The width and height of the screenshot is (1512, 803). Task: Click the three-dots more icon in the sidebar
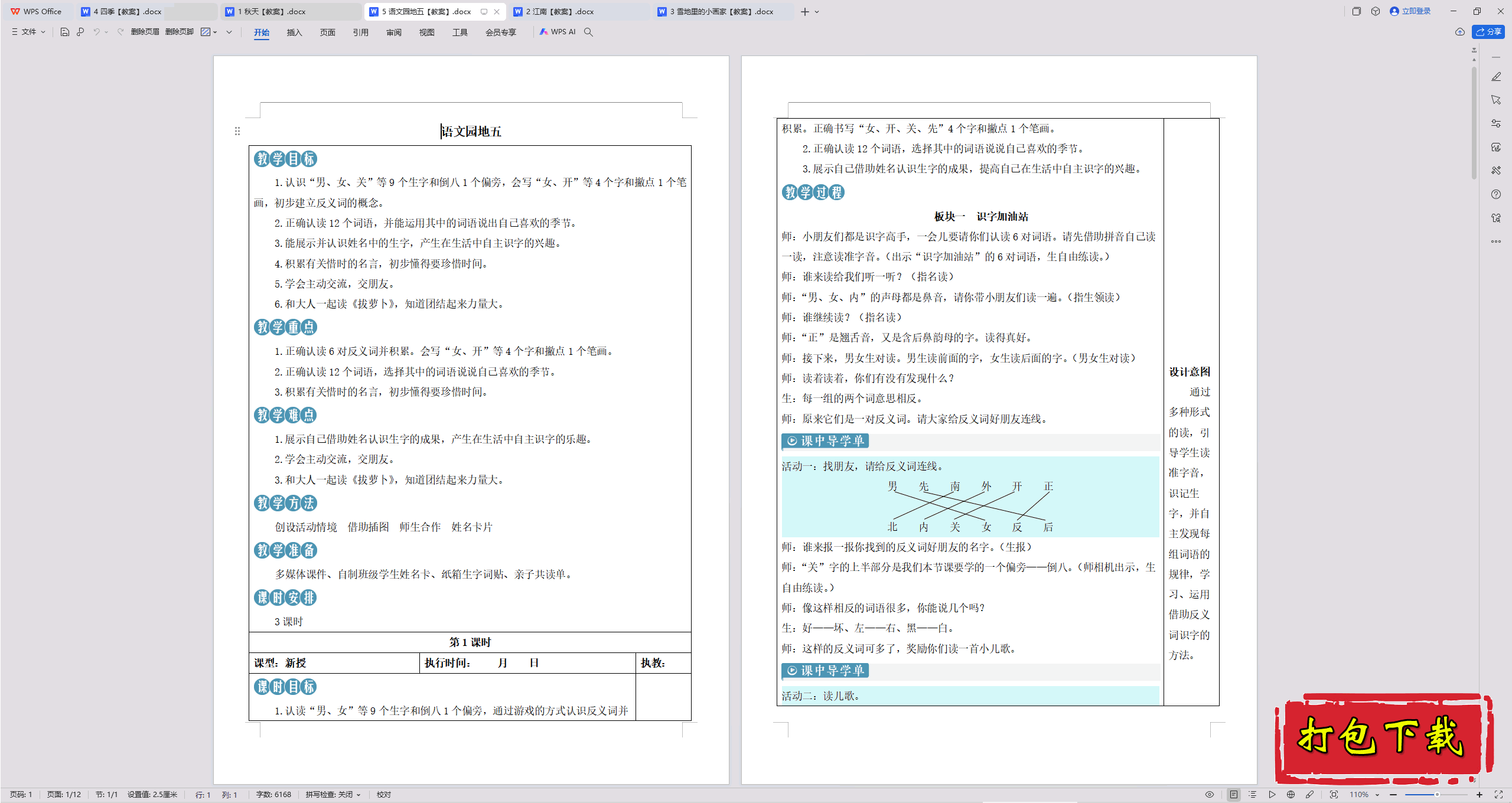pos(1496,241)
